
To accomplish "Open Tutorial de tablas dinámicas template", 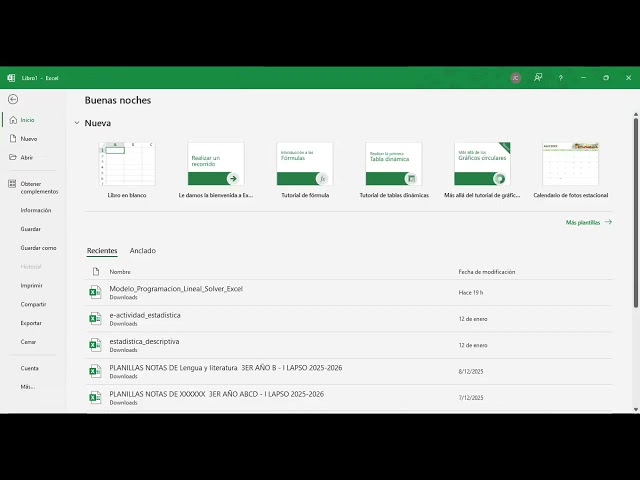I will coord(394,170).
